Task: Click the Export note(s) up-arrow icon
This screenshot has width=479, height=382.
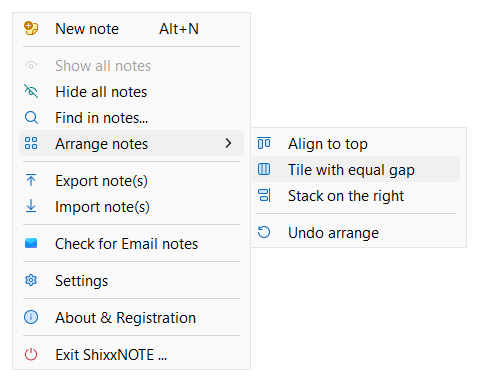Action: click(31, 180)
